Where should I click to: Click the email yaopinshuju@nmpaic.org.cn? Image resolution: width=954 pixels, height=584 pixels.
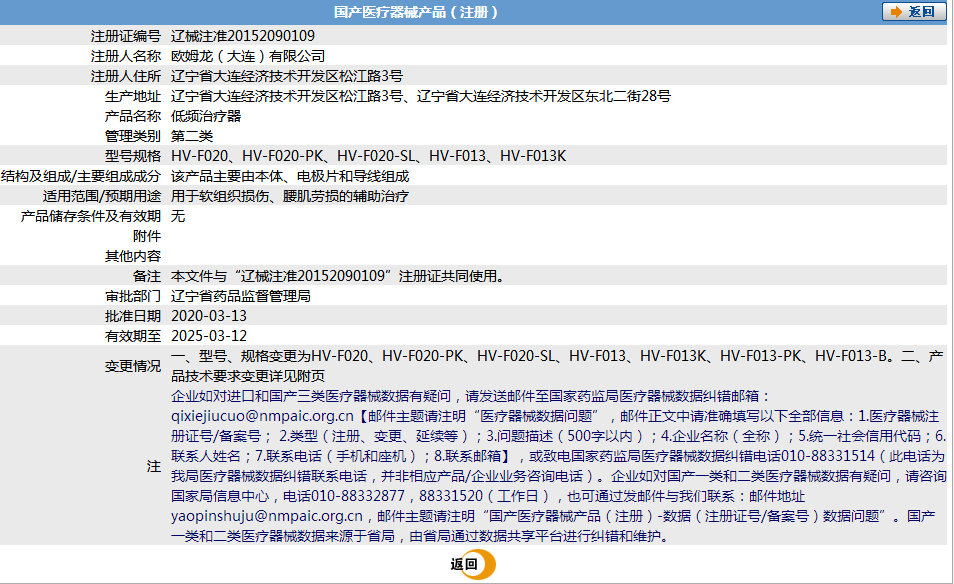[x=267, y=516]
